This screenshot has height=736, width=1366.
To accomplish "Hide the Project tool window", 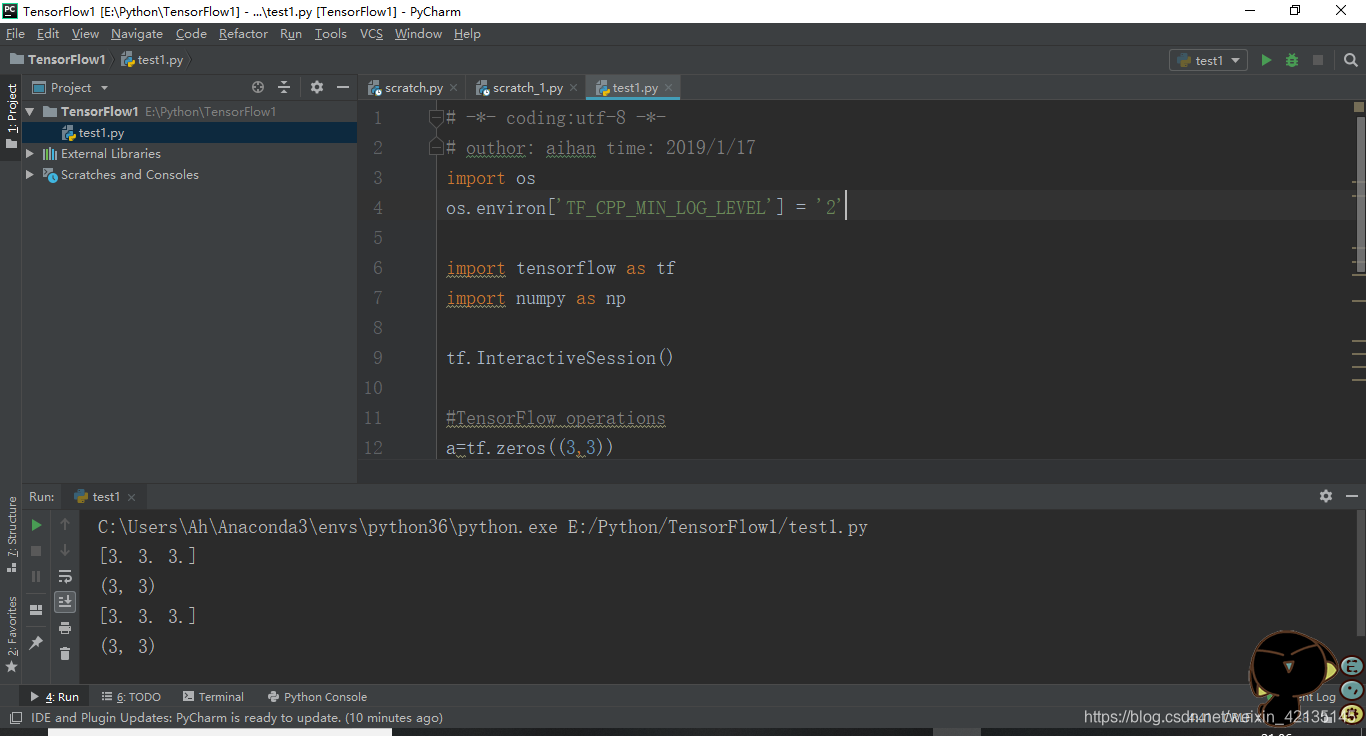I will (342, 87).
